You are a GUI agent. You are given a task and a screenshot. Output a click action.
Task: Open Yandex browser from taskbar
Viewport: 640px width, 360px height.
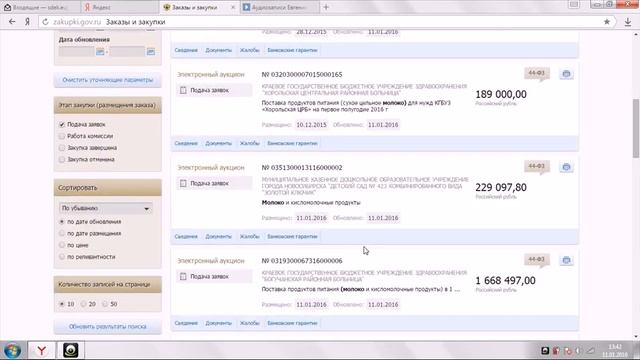[41, 350]
